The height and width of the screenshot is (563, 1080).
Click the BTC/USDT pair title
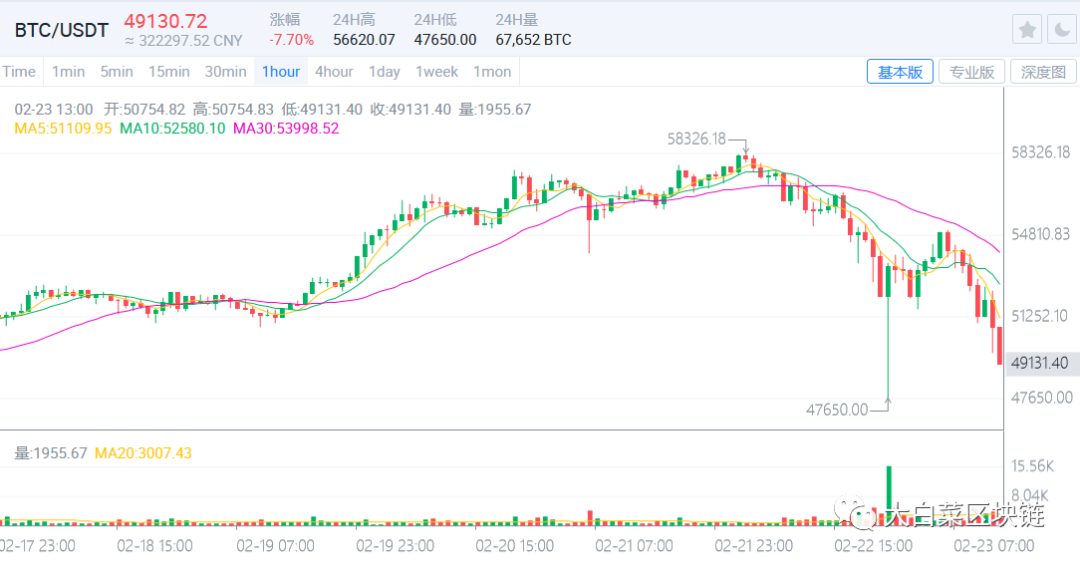point(61,30)
